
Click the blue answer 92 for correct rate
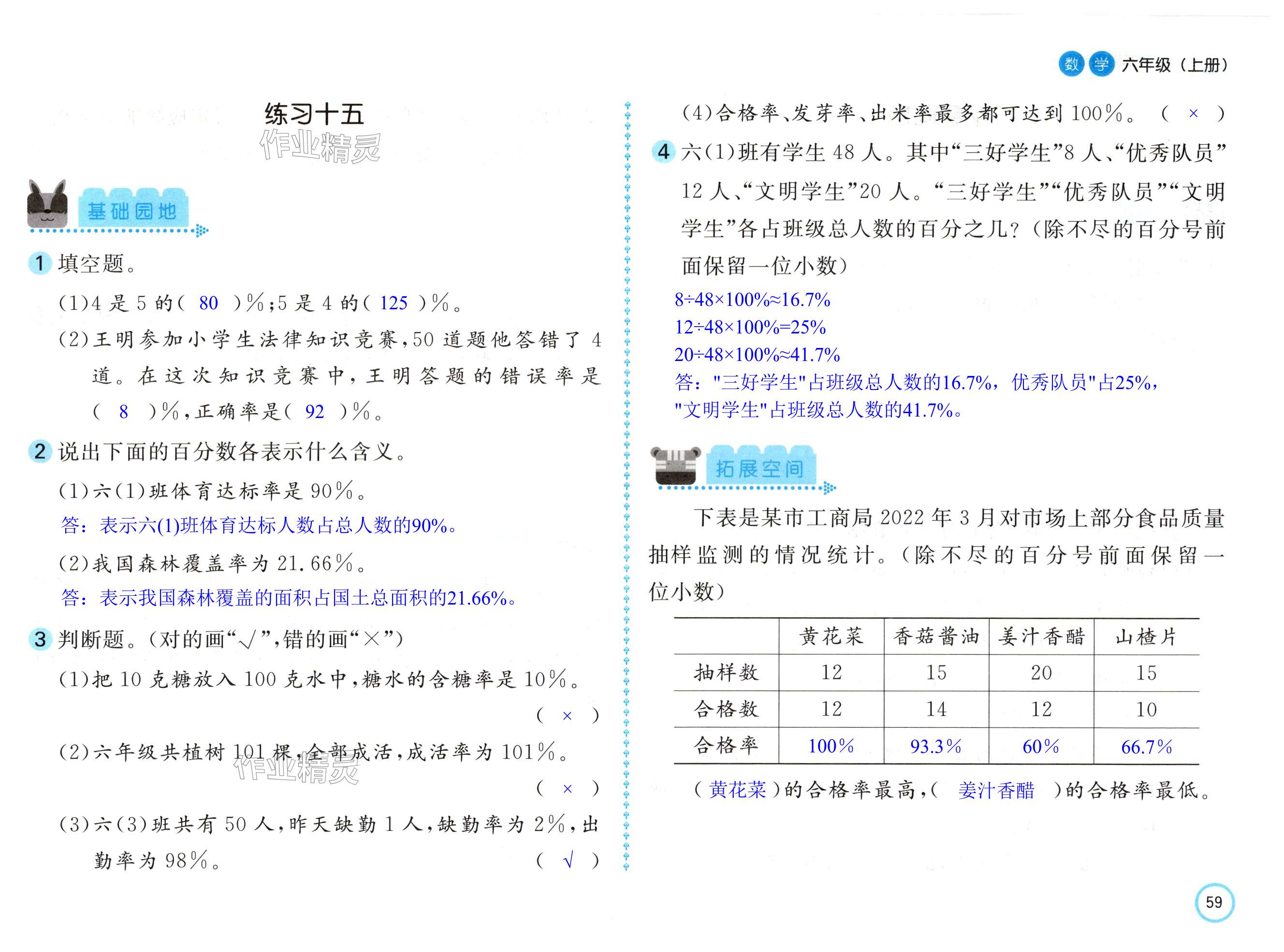tap(314, 411)
